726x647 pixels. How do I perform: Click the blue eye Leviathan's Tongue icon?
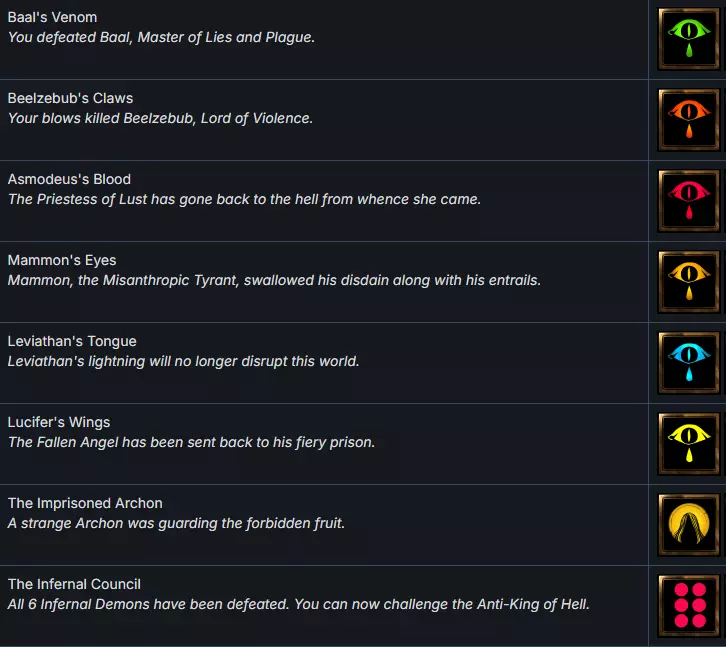tap(689, 363)
